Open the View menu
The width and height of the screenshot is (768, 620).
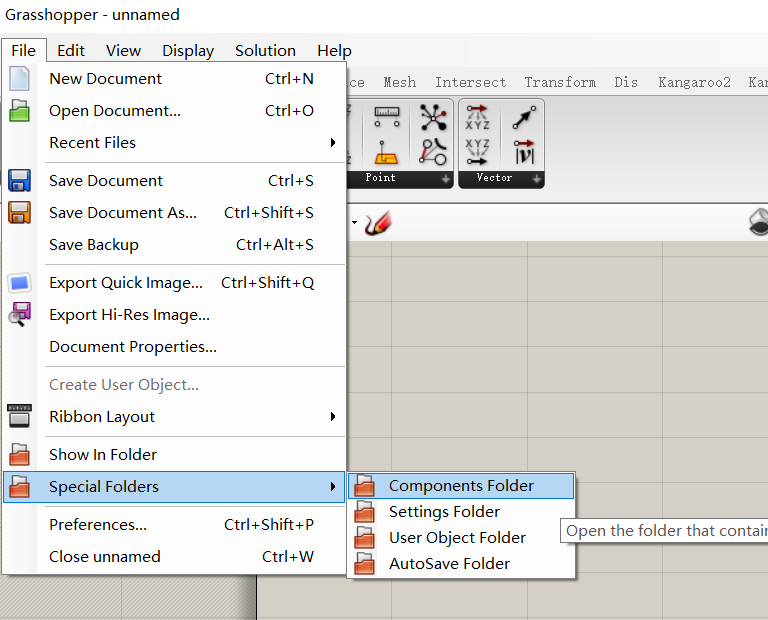point(123,50)
